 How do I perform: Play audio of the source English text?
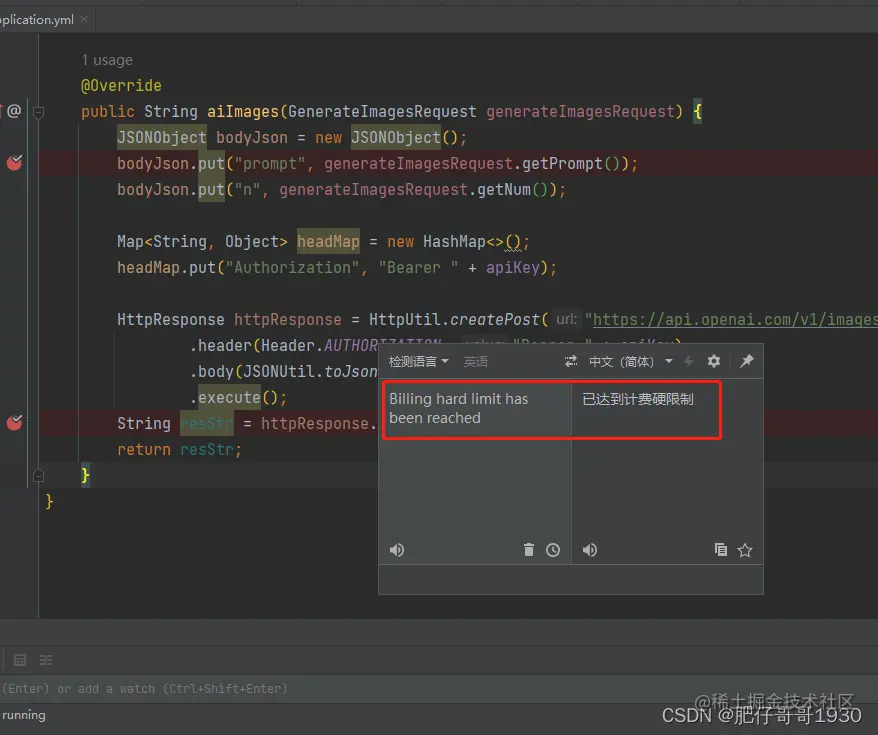pos(397,550)
